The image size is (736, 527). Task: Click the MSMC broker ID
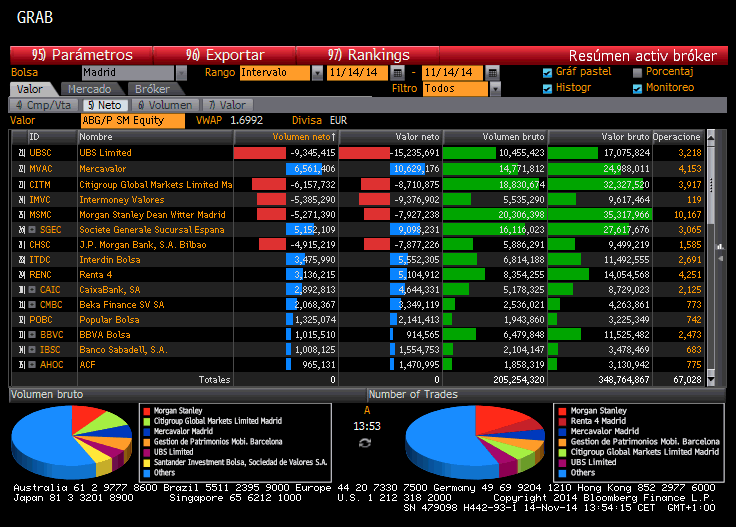point(40,215)
